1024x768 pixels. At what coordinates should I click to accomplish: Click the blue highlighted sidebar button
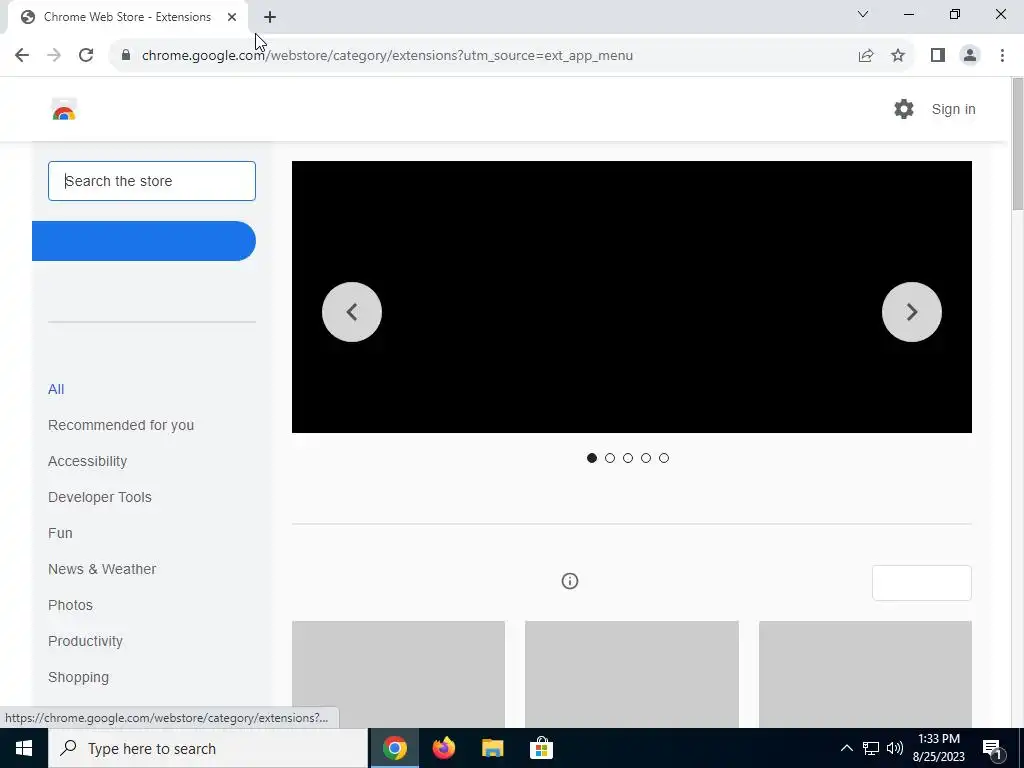(x=144, y=241)
